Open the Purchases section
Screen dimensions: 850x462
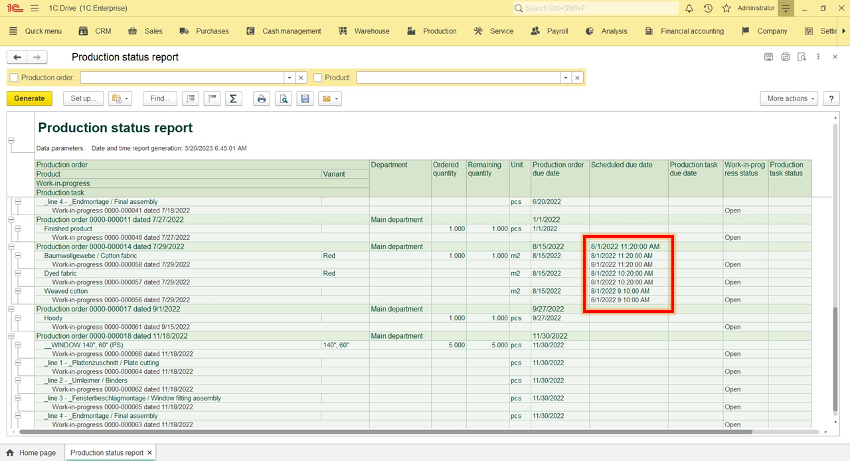[204, 31]
